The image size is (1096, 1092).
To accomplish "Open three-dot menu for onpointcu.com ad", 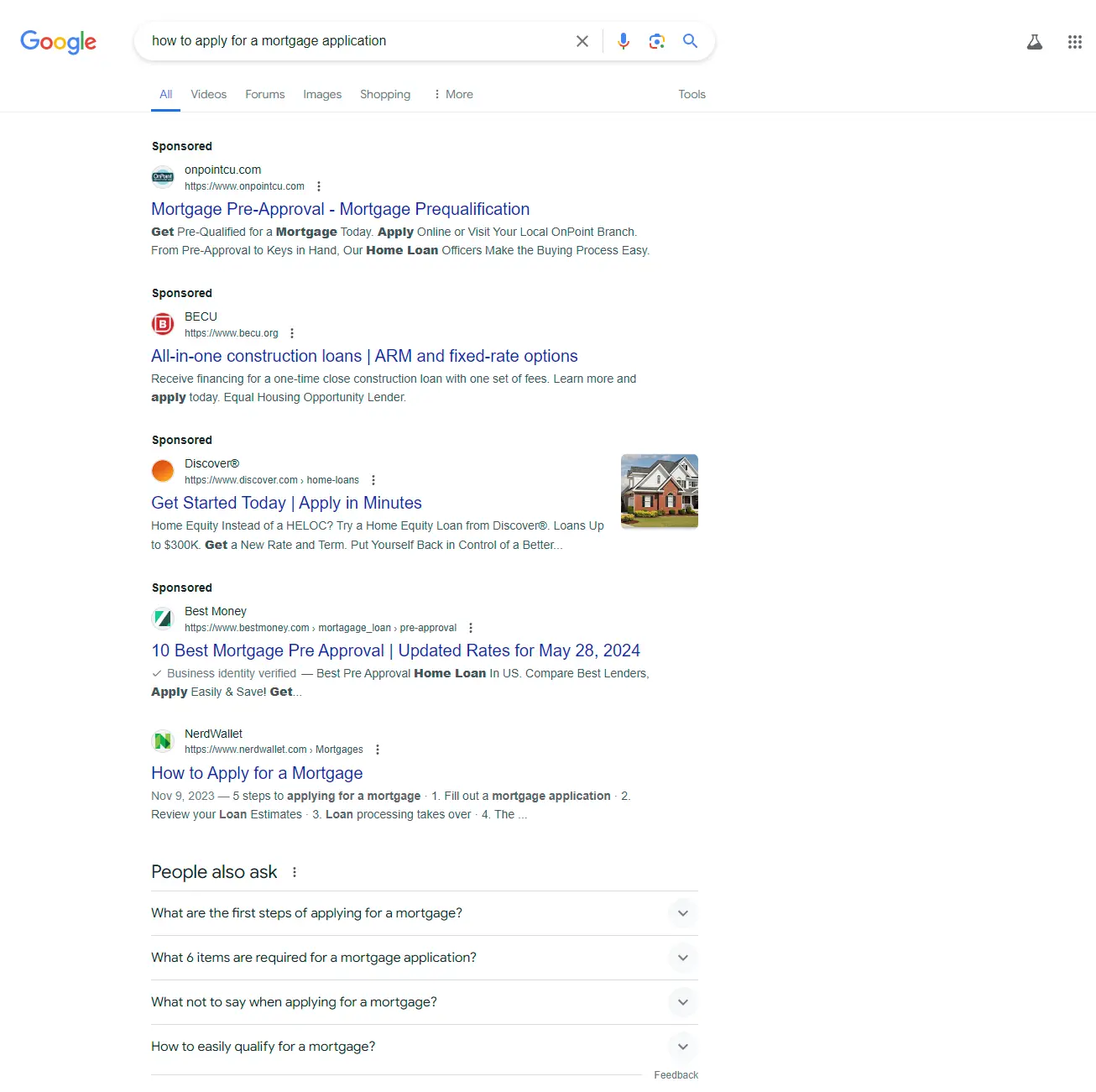I will pos(319,186).
